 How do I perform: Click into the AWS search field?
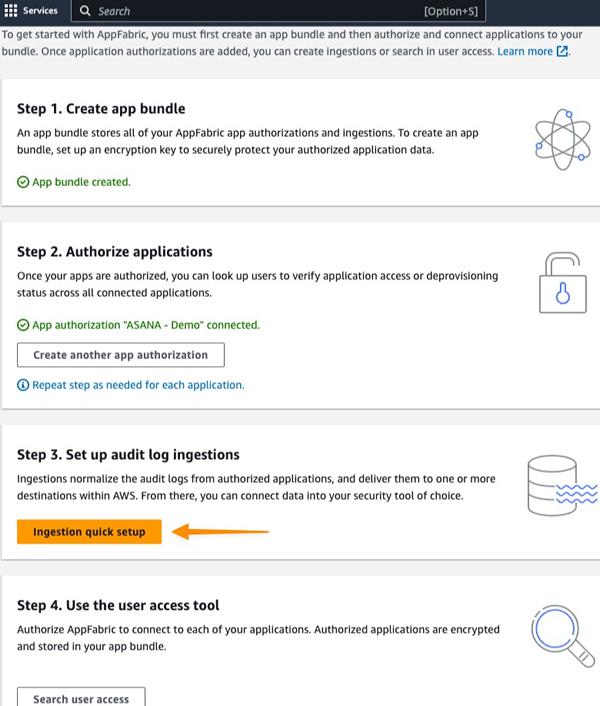click(250, 11)
